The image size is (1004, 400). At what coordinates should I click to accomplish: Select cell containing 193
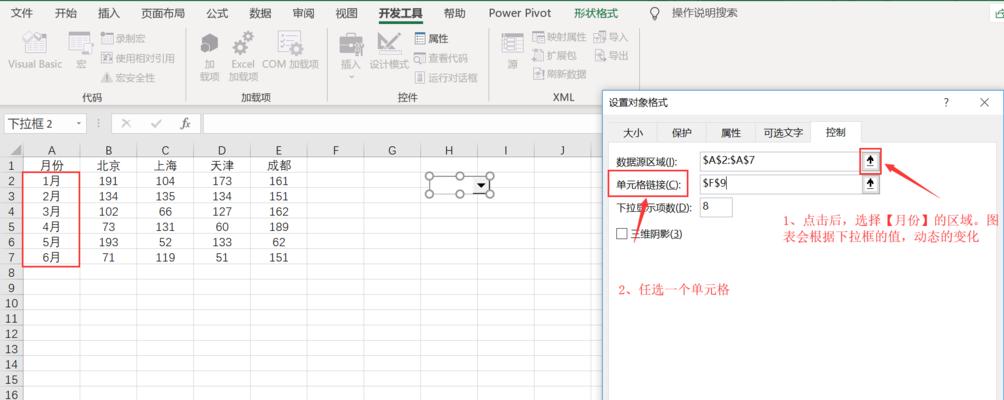(108, 242)
